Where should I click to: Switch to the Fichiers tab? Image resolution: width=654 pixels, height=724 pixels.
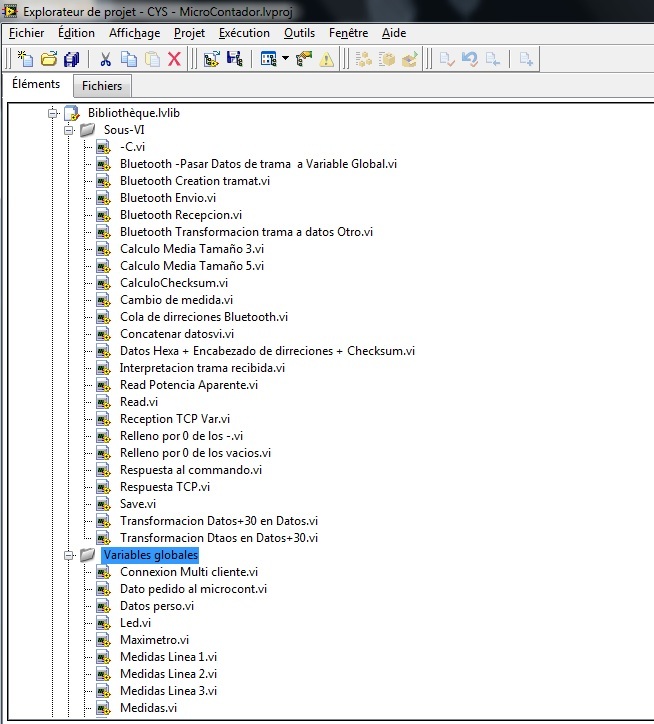pyautogui.click(x=102, y=86)
